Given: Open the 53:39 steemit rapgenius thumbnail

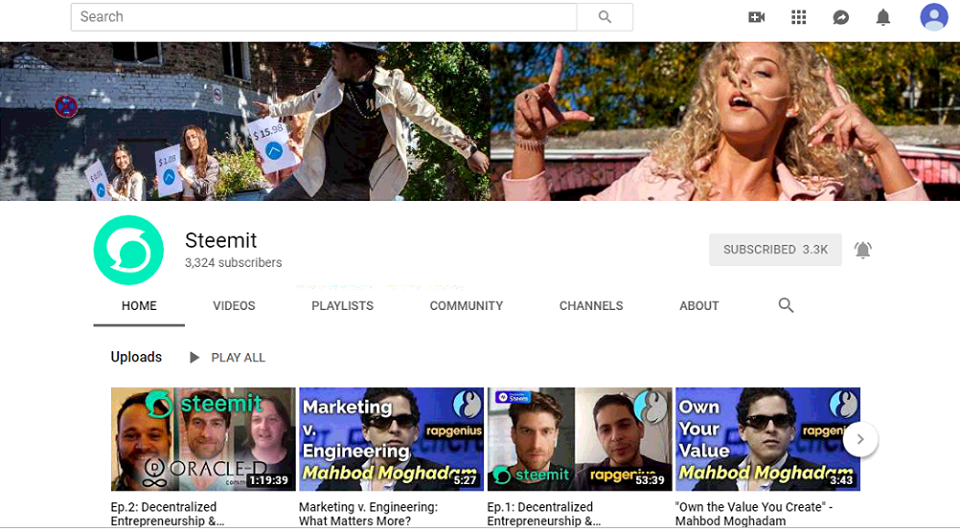Looking at the screenshot, I should tap(580, 439).
